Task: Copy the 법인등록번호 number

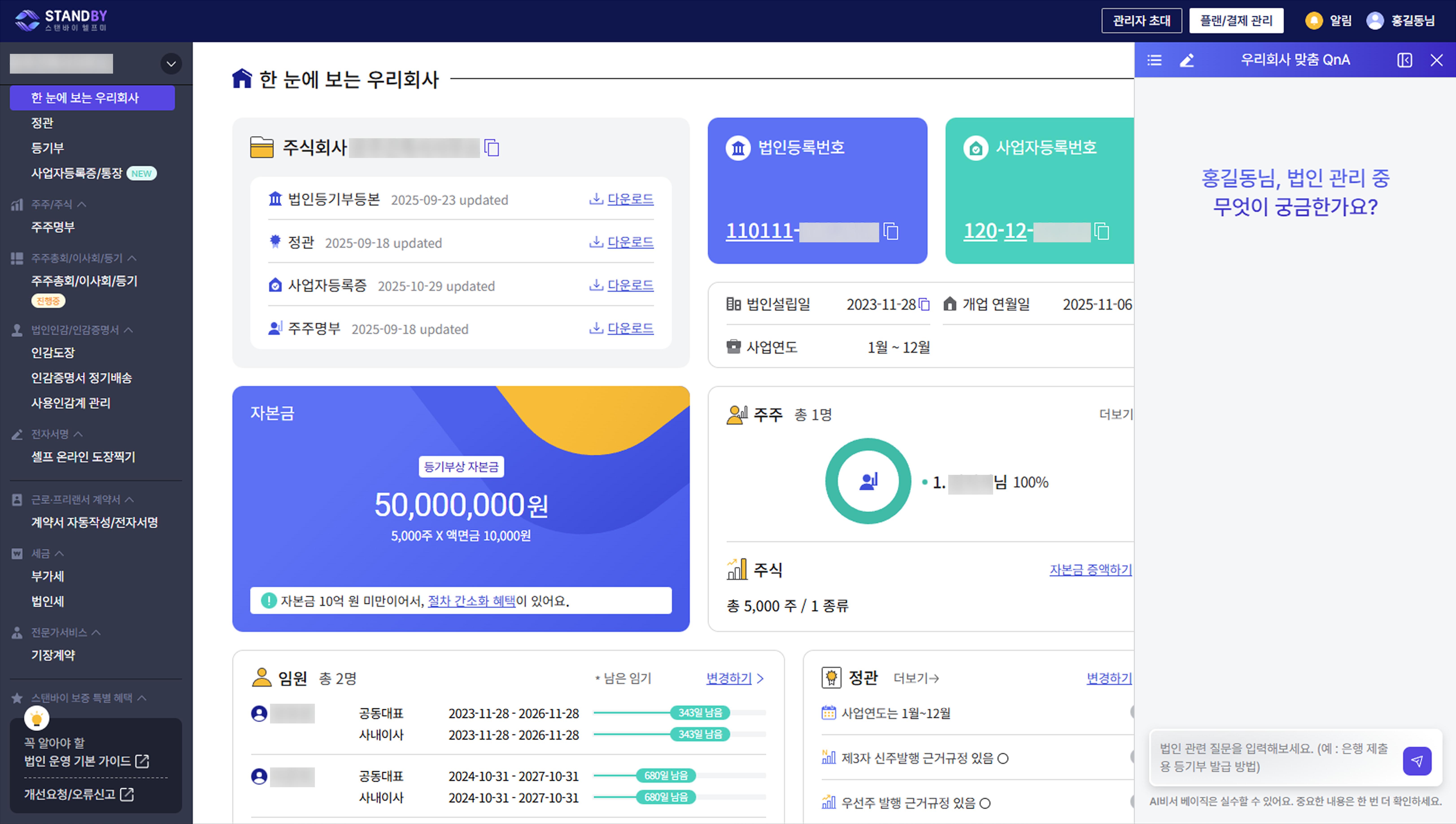Action: 891,231
